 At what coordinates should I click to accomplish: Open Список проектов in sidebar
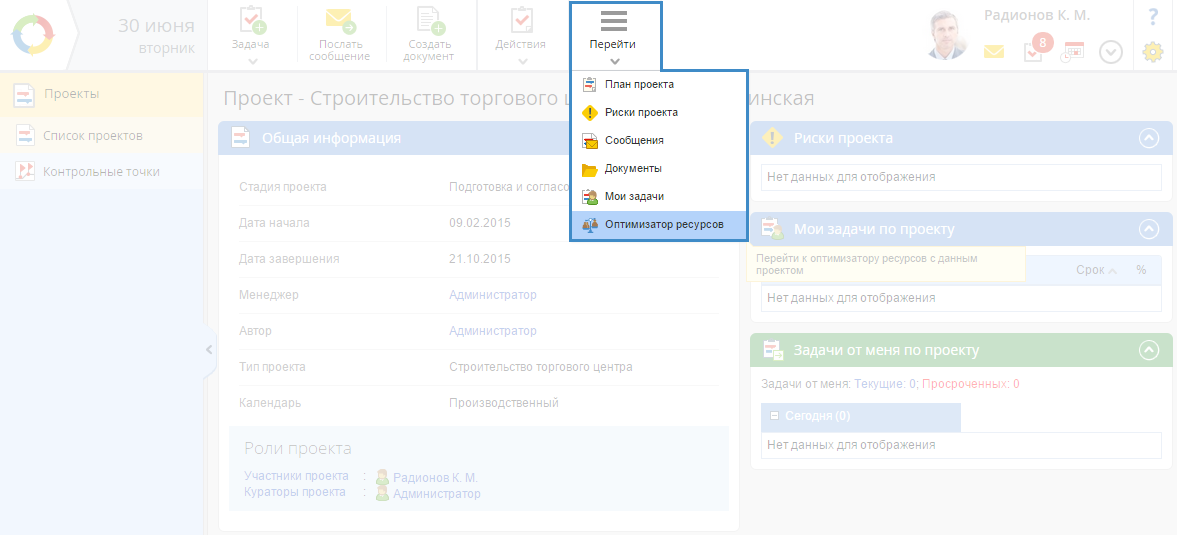tap(101, 136)
